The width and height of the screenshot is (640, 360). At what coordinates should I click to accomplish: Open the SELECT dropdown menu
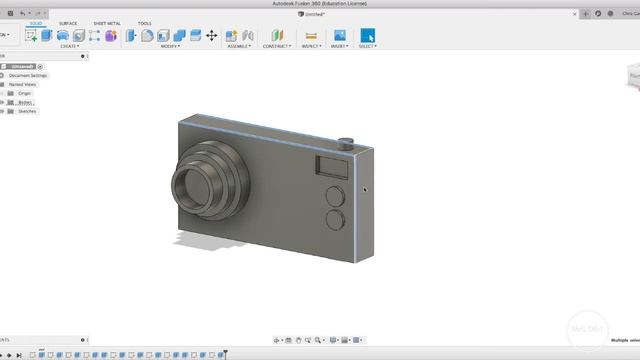tap(368, 46)
